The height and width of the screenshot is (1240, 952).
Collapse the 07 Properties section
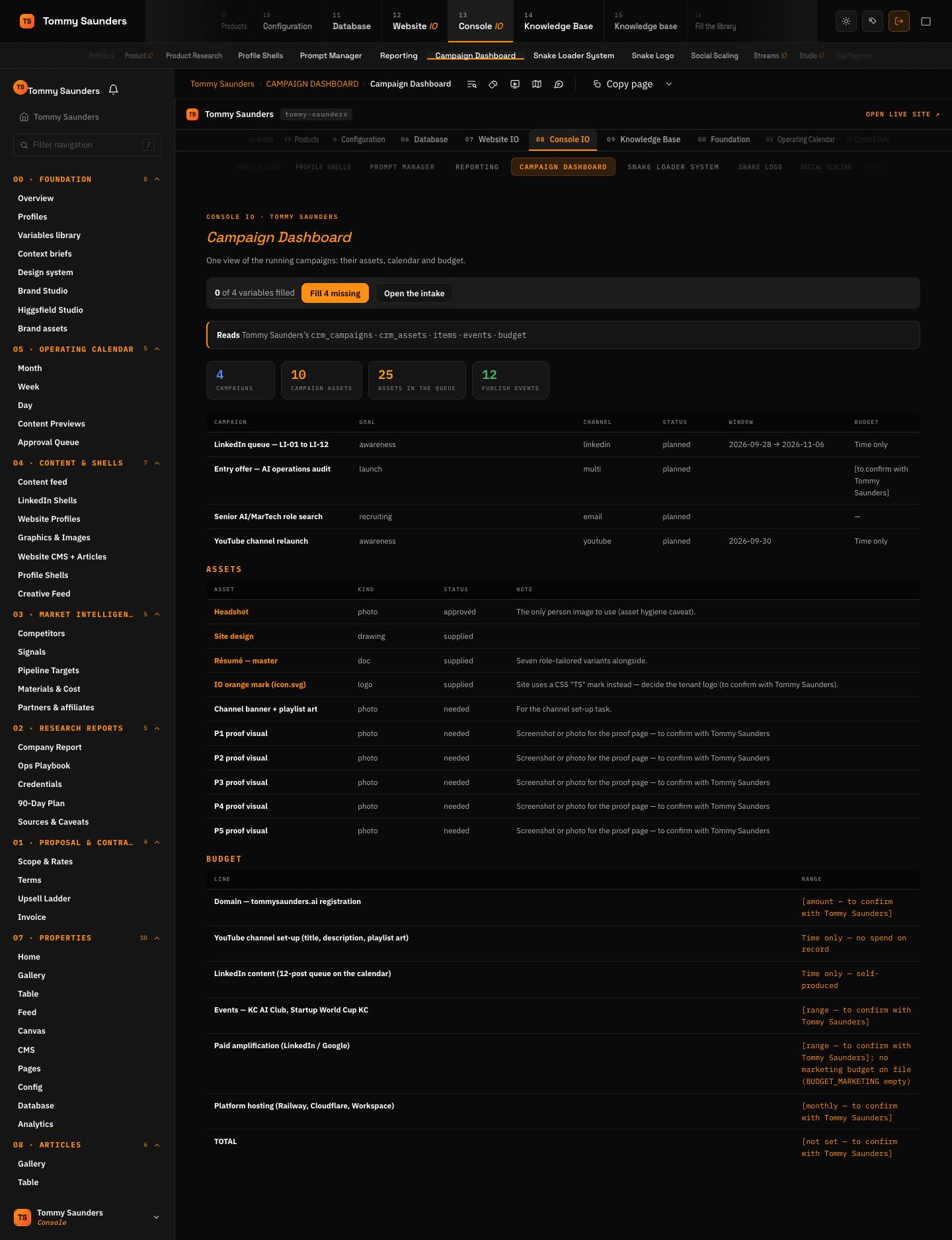click(157, 938)
